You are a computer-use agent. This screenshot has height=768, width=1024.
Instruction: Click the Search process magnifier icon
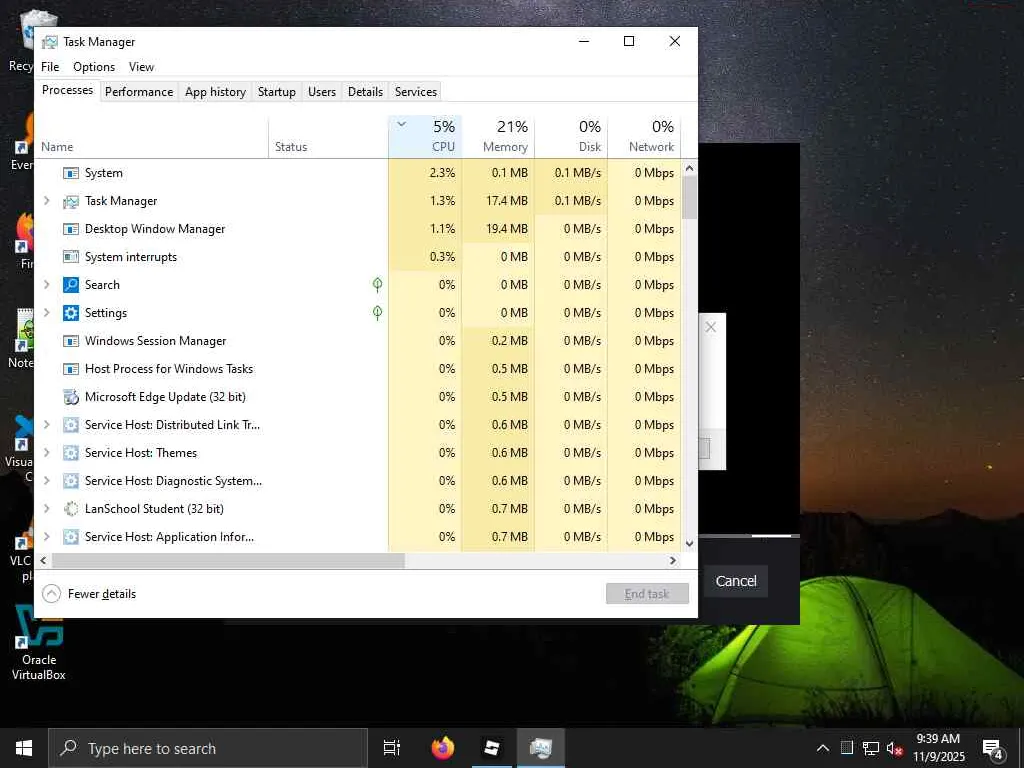(71, 285)
